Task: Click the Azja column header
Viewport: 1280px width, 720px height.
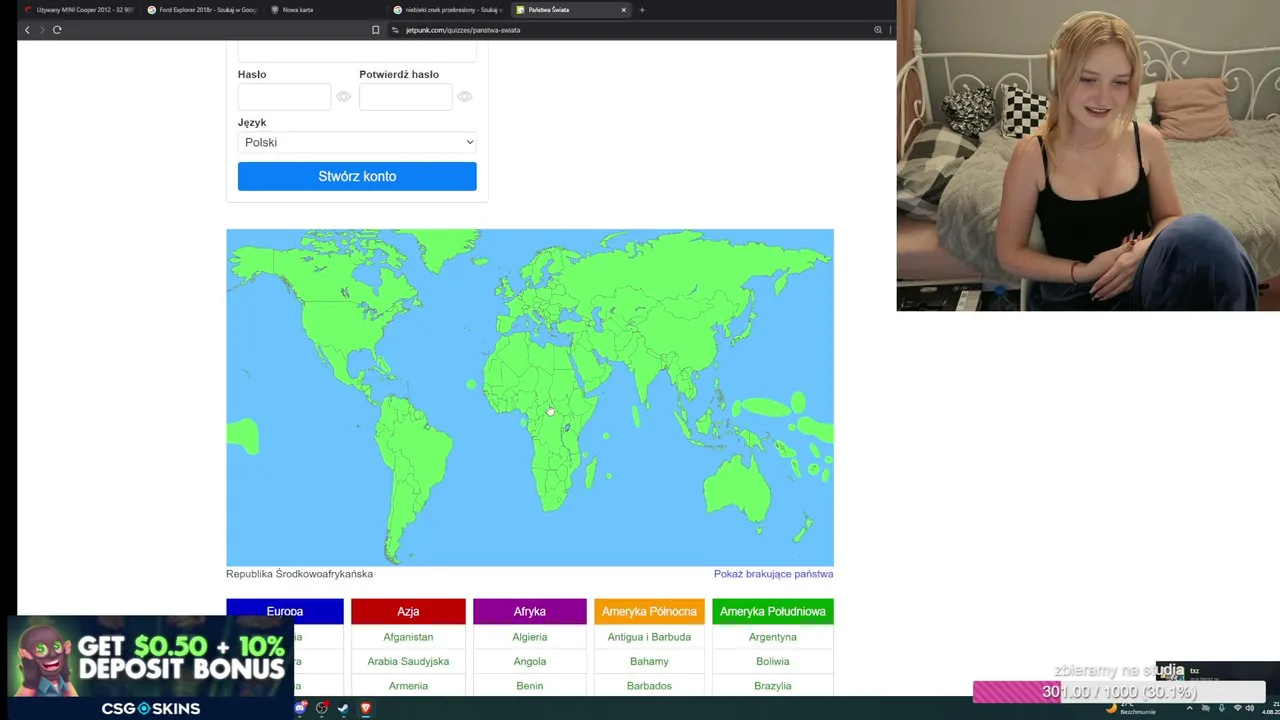Action: tap(408, 611)
